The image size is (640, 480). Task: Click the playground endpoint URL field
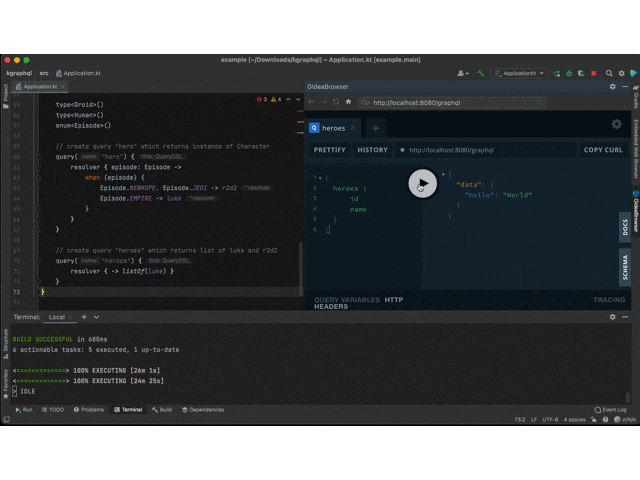tap(486, 150)
